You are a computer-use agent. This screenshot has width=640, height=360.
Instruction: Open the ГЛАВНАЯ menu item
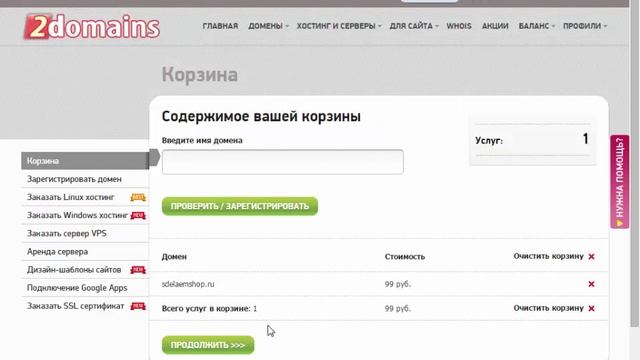click(x=220, y=26)
